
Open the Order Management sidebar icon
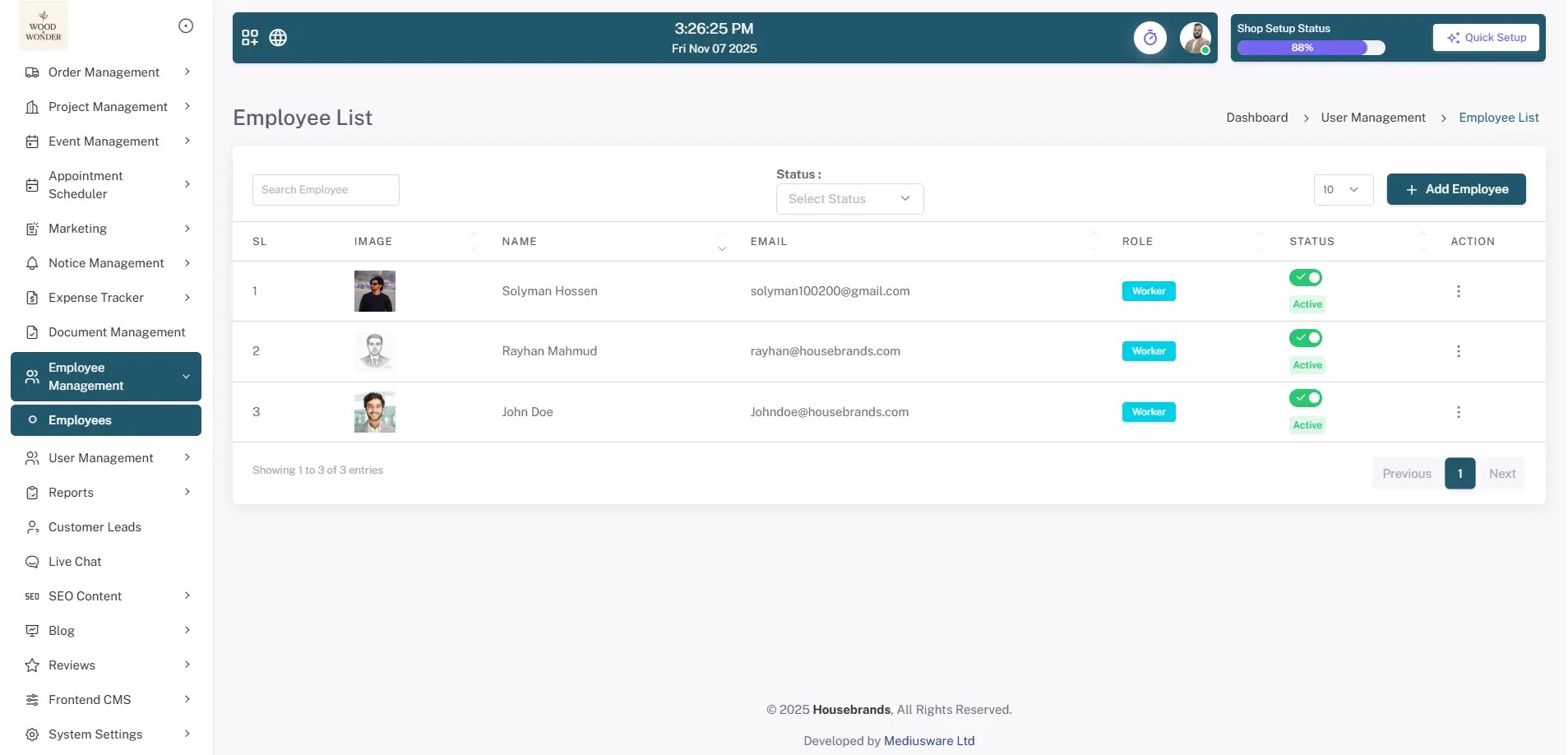pos(31,72)
